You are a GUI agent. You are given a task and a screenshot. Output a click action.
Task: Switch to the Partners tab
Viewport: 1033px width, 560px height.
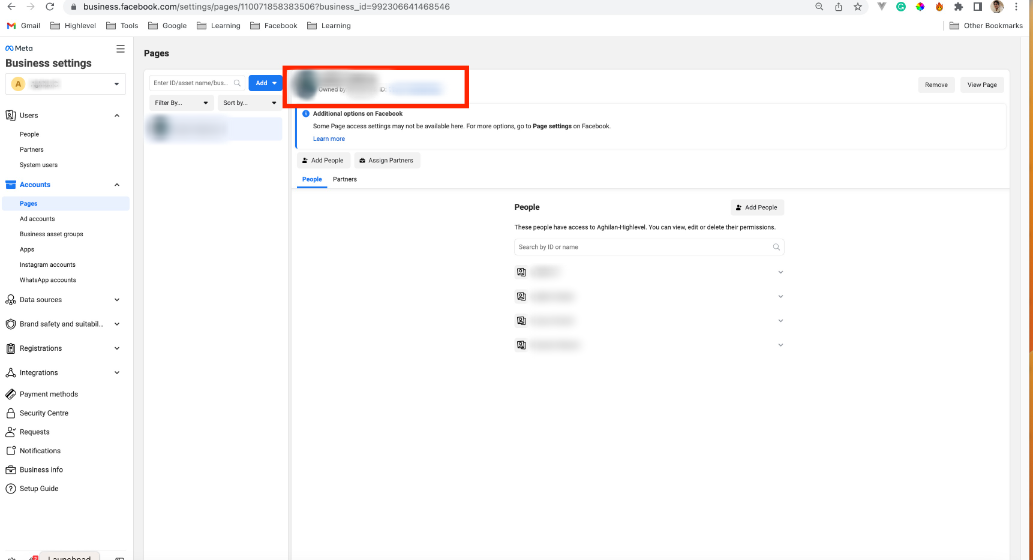(x=345, y=179)
